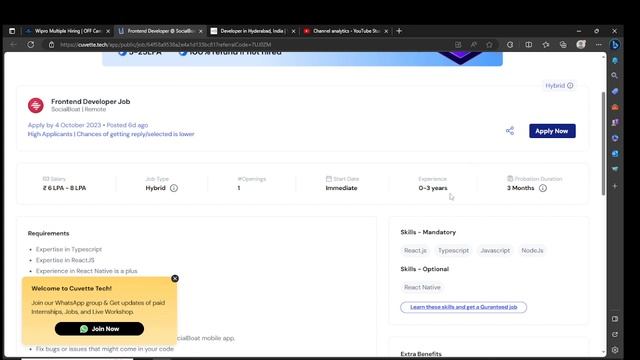The image size is (640, 360).
Task: Open the paper plane Drop sidebar icon
Action: pyautogui.click(x=615, y=169)
